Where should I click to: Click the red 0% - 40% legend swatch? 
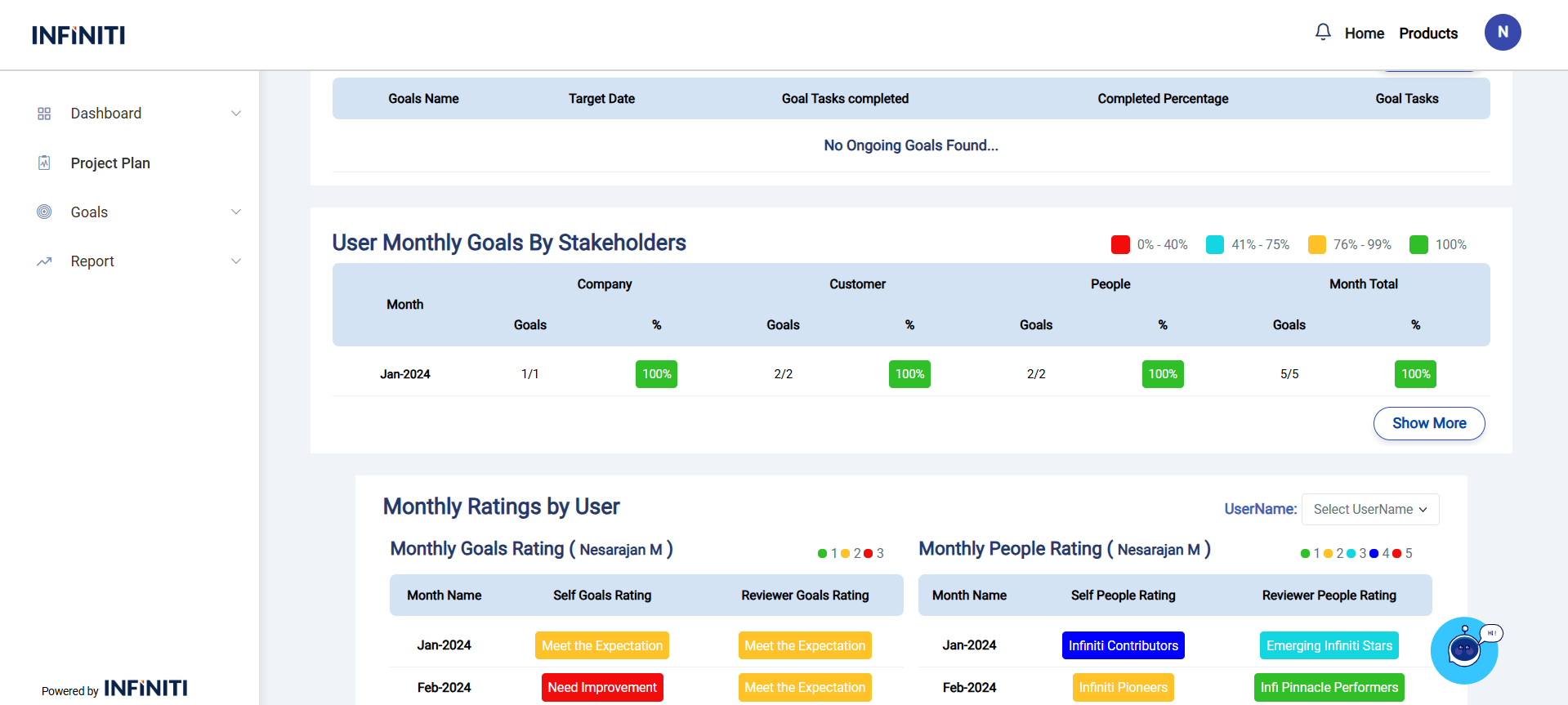pos(1120,244)
